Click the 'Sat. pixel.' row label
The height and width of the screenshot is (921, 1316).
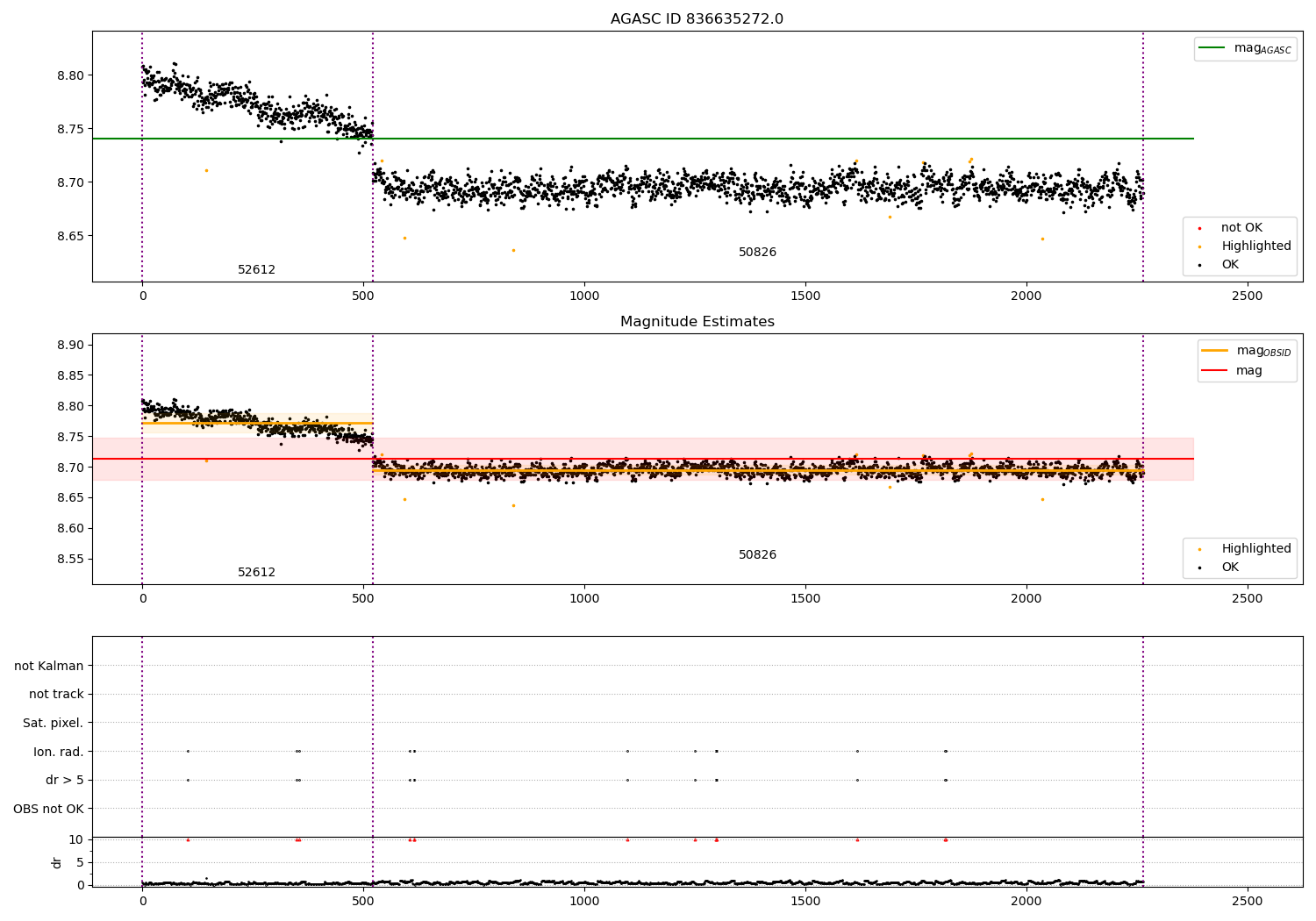tap(54, 724)
